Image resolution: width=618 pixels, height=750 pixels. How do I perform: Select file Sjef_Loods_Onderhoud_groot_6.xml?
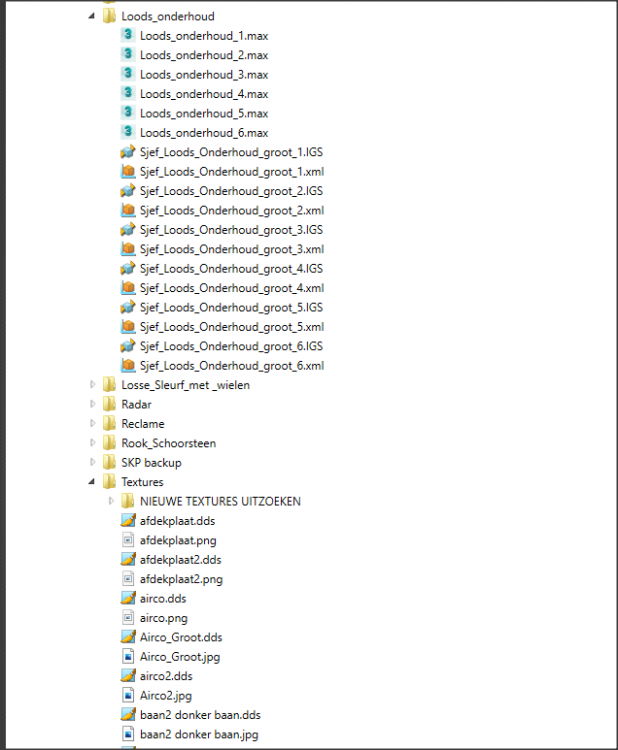(x=231, y=366)
